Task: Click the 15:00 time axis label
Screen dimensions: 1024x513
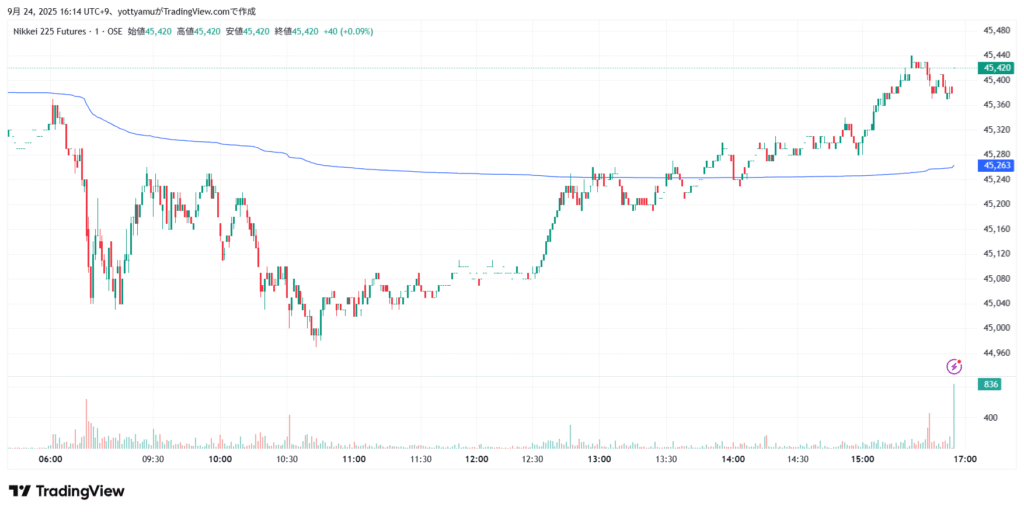Action: (x=862, y=459)
